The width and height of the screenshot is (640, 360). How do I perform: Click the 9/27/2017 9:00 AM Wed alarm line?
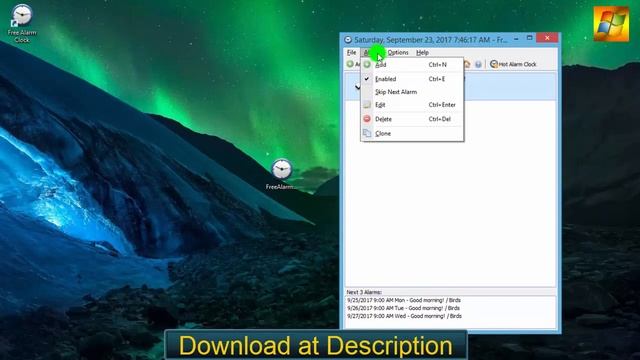[x=404, y=316]
